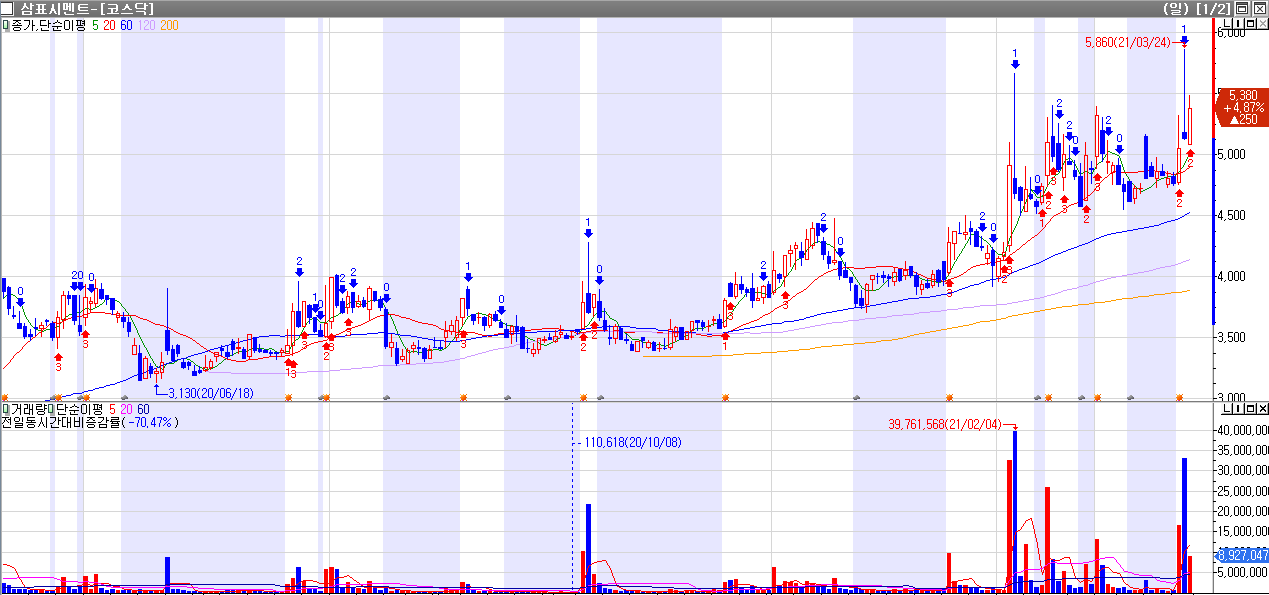
Task: Click the 3,130(20/06/18) low price label
Action: [x=210, y=392]
